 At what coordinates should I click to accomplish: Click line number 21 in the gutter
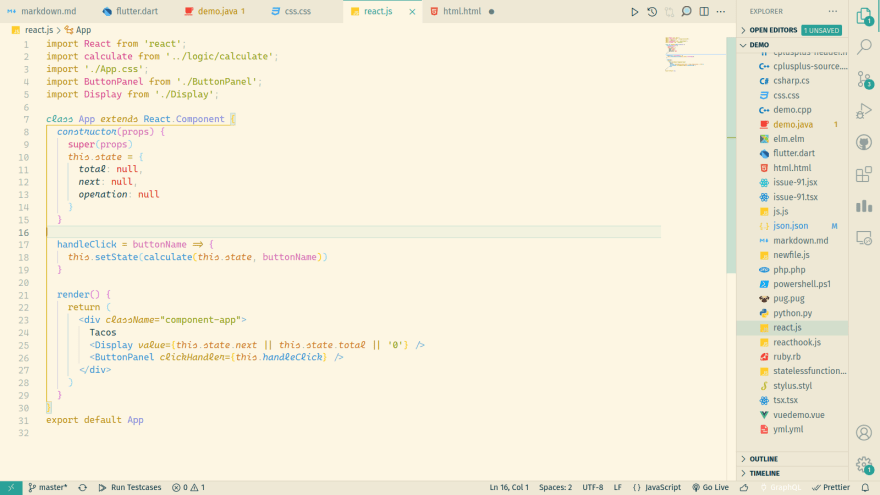pyautogui.click(x=23, y=295)
